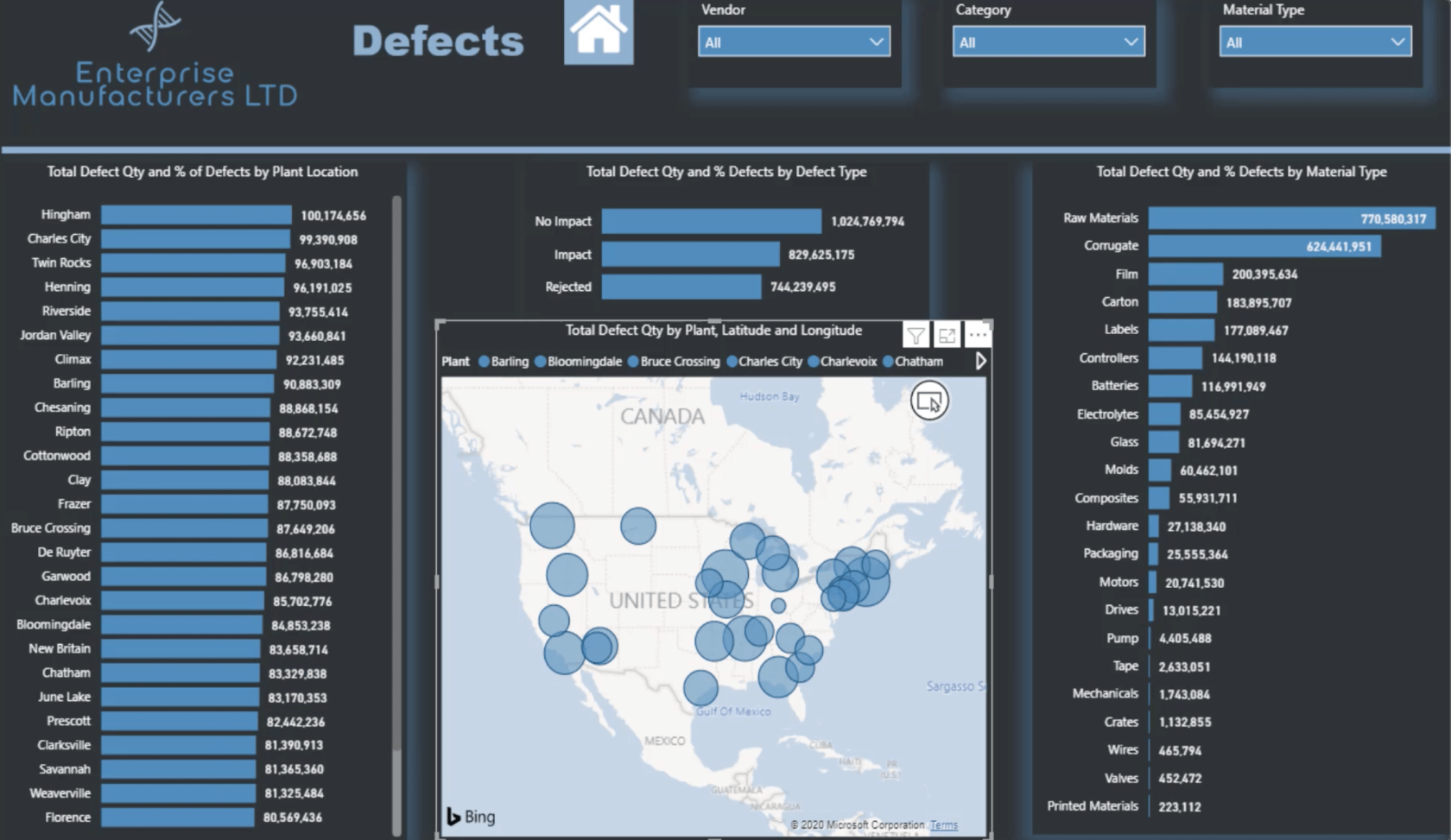1451x840 pixels.
Task: Click the Frazer plant label
Action: [x=74, y=504]
